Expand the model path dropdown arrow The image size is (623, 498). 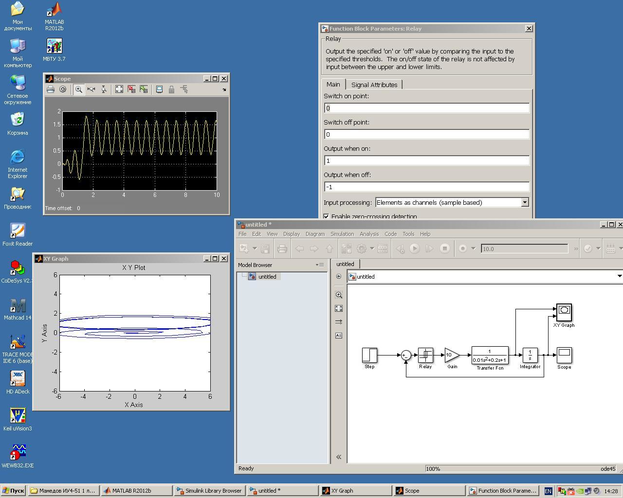[x=618, y=276]
